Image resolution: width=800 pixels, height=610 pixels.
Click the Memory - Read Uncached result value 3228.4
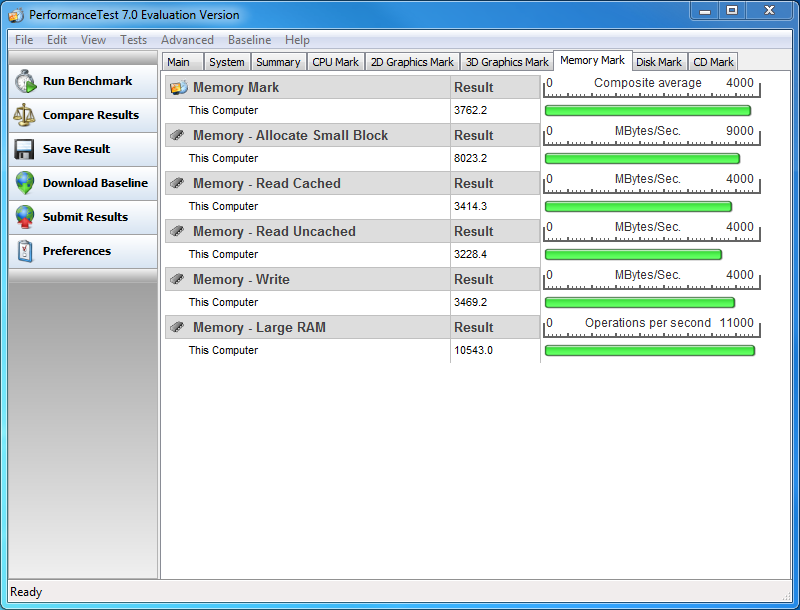(470, 255)
